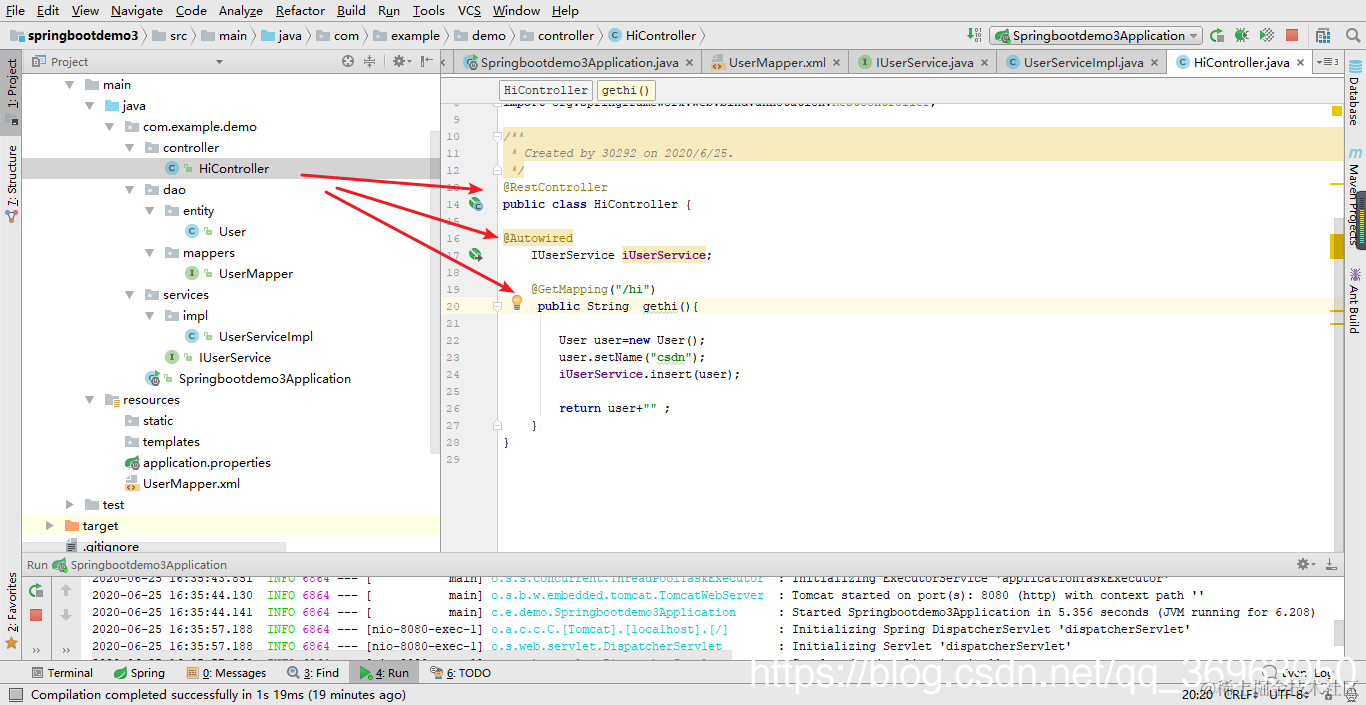Select UserMapper.xml in project tree

pyautogui.click(x=191, y=483)
